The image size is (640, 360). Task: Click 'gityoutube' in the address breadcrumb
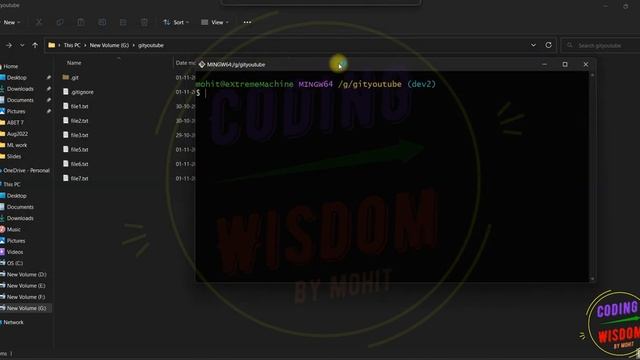151,45
